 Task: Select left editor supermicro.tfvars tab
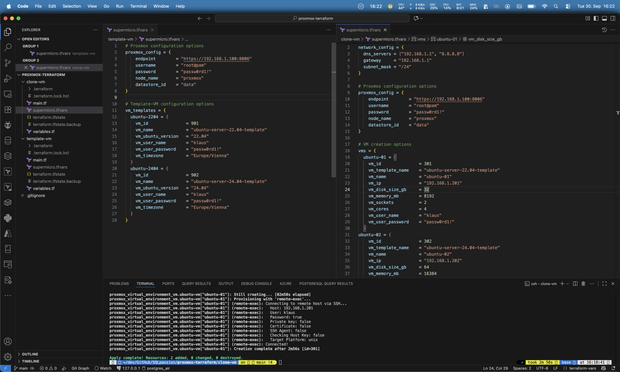tap(130, 30)
